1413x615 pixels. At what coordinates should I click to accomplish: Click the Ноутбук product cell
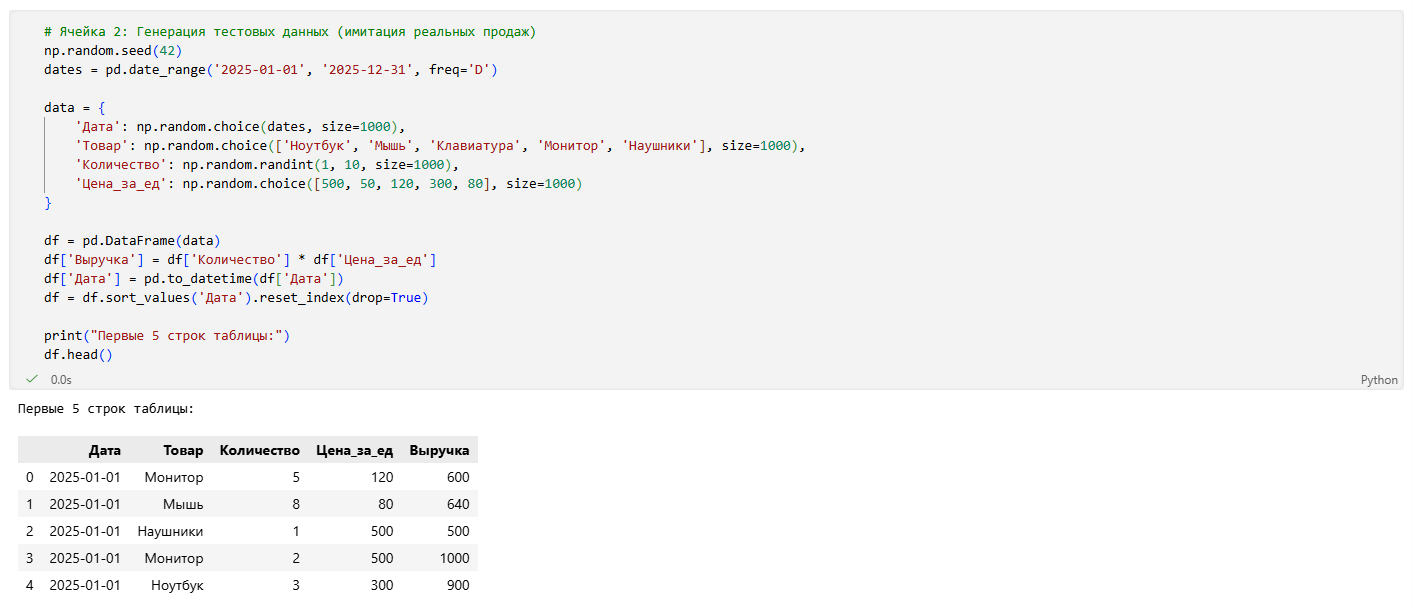(177, 585)
